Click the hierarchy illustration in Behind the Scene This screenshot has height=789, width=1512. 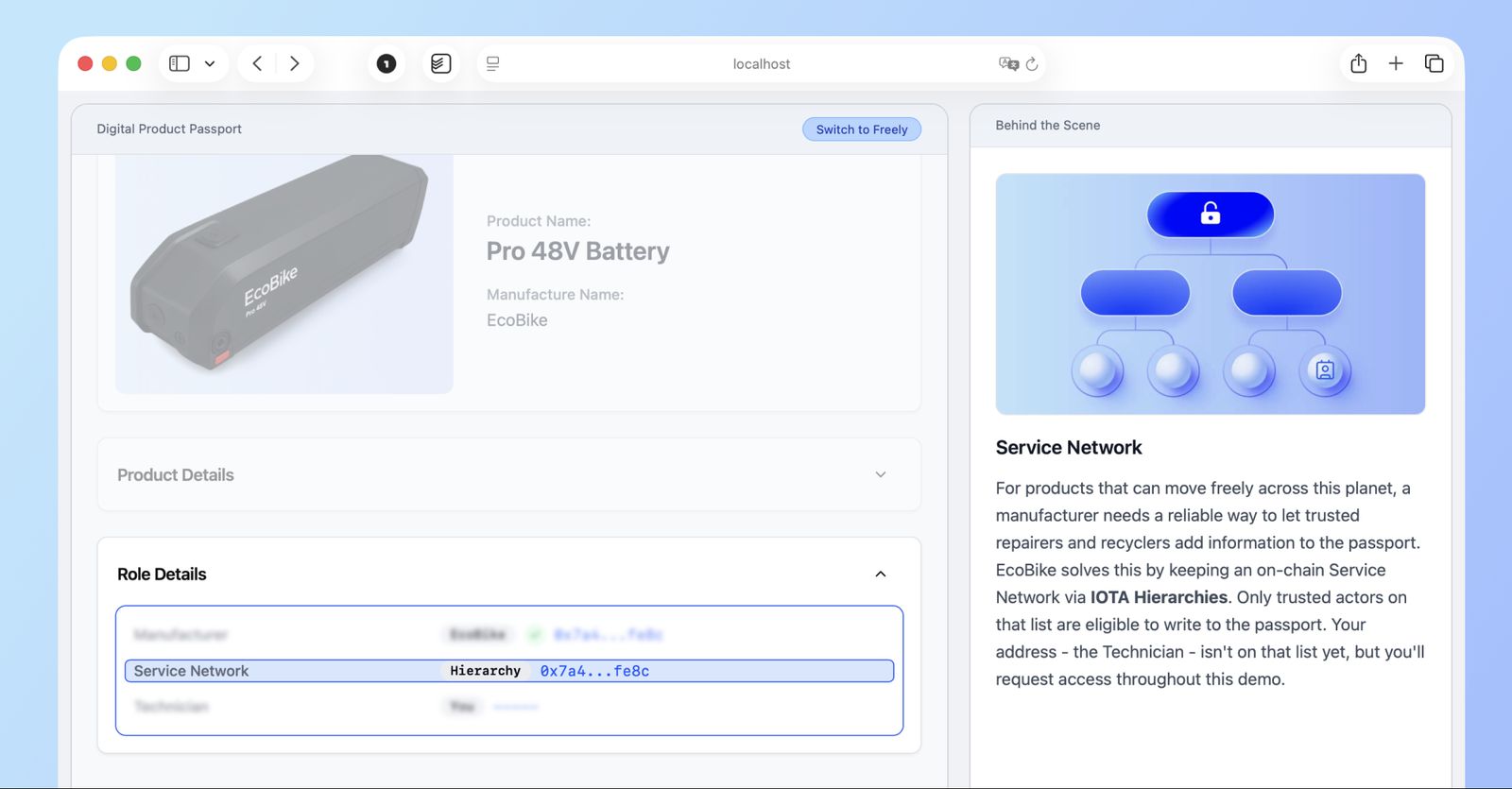click(1211, 294)
